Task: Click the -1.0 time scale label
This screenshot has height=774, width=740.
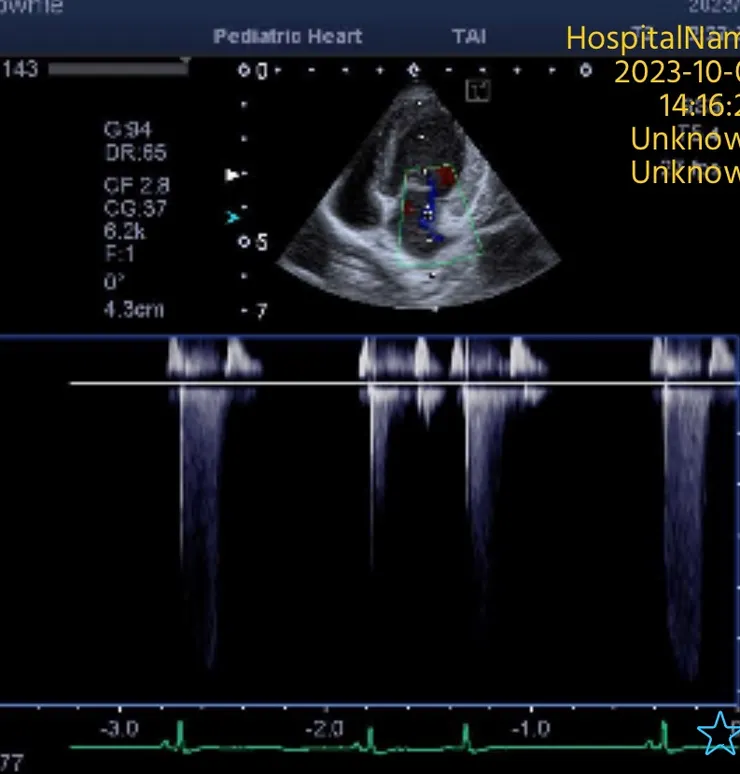Action: coord(530,729)
